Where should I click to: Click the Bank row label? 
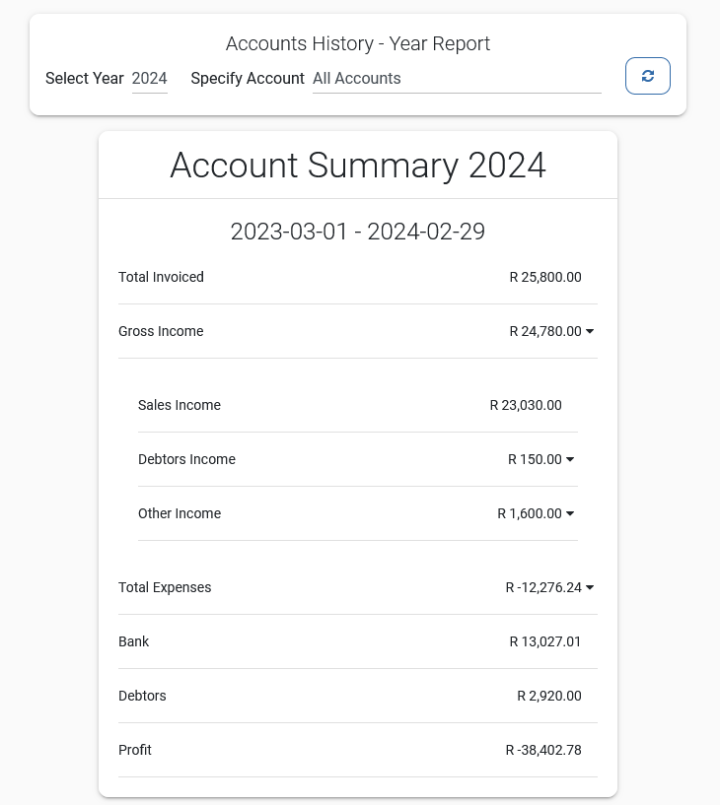[x=133, y=641]
